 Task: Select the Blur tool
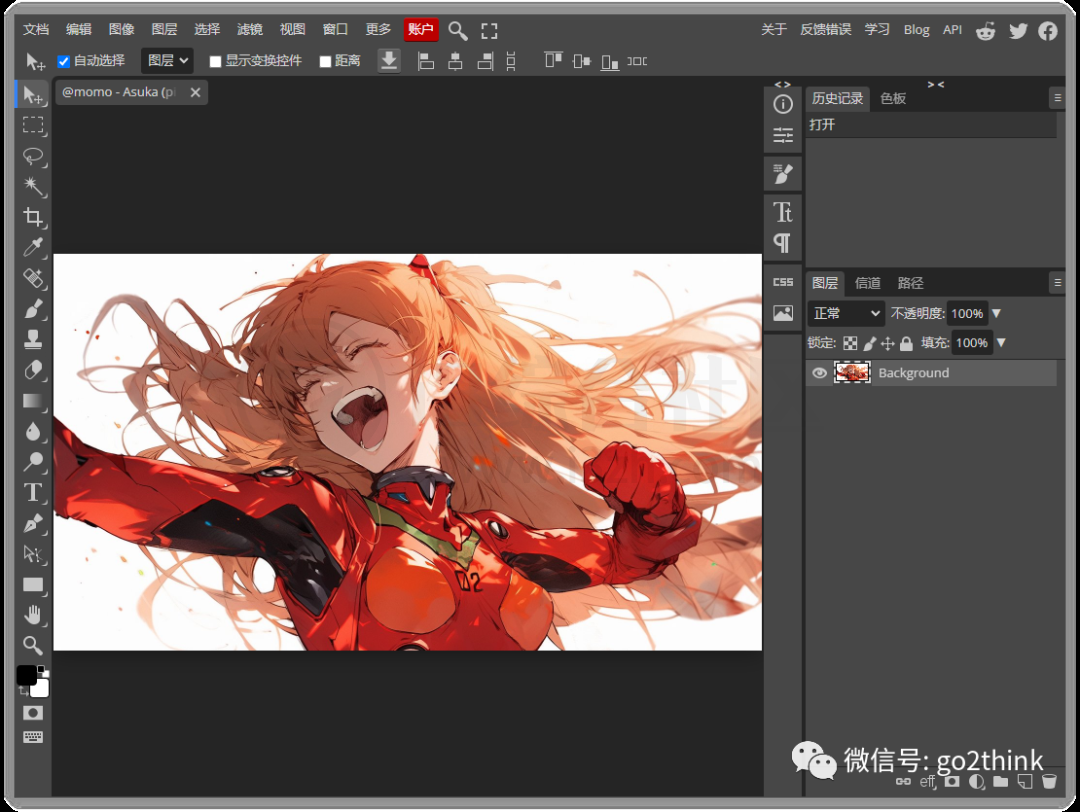[32, 431]
